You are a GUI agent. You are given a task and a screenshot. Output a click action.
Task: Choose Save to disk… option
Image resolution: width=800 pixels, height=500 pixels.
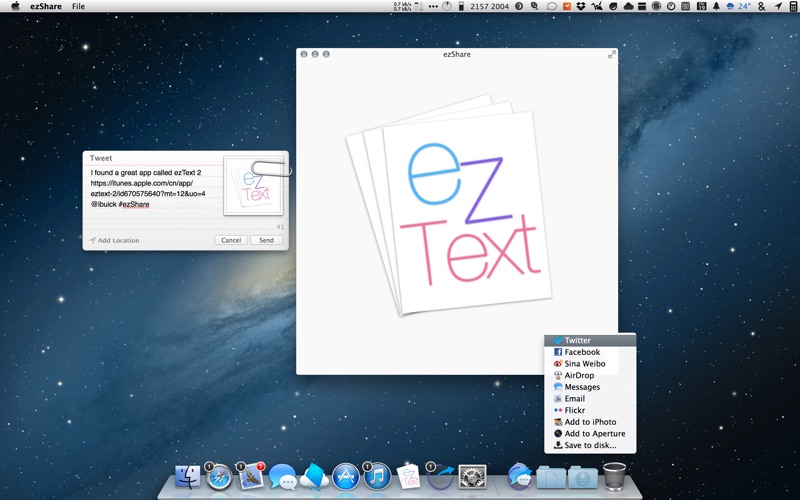point(590,445)
